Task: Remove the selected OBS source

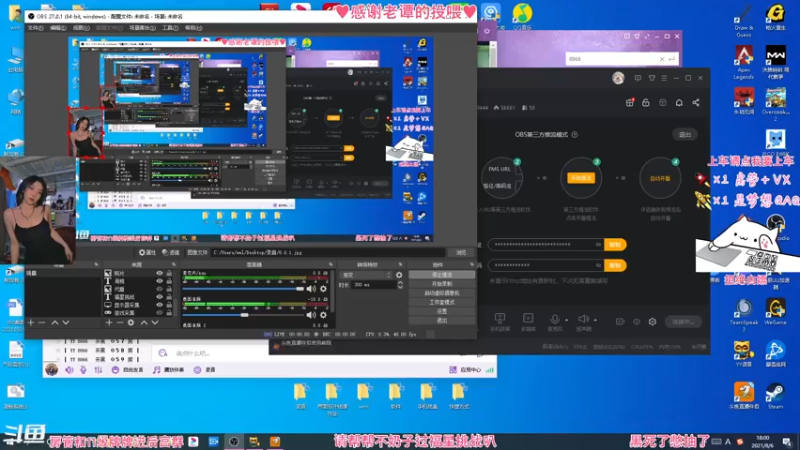Action: pyautogui.click(x=119, y=322)
